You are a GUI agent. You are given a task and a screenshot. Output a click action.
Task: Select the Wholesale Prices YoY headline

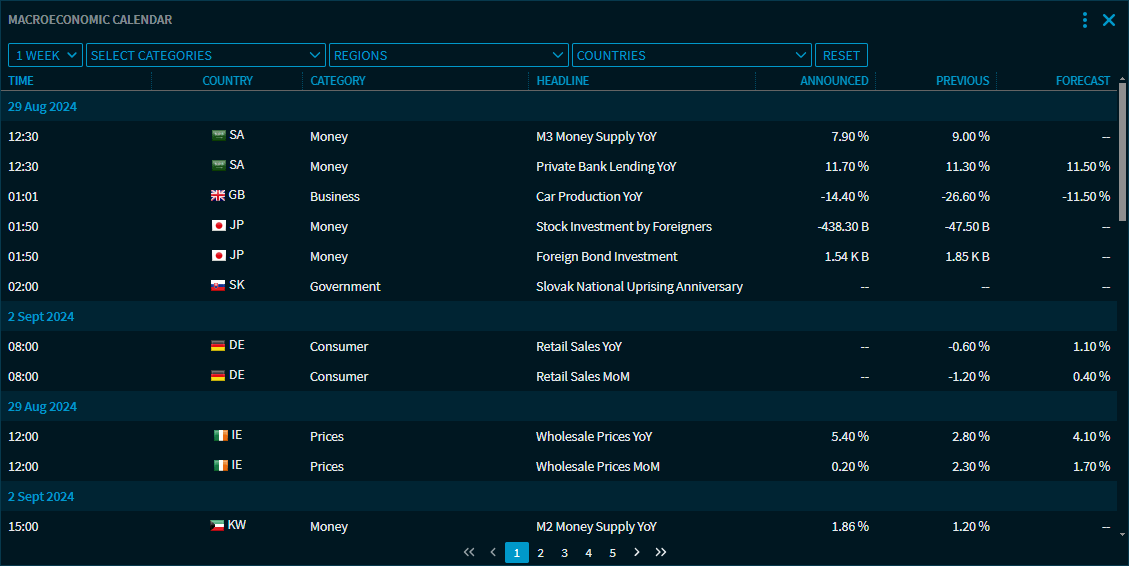point(594,436)
